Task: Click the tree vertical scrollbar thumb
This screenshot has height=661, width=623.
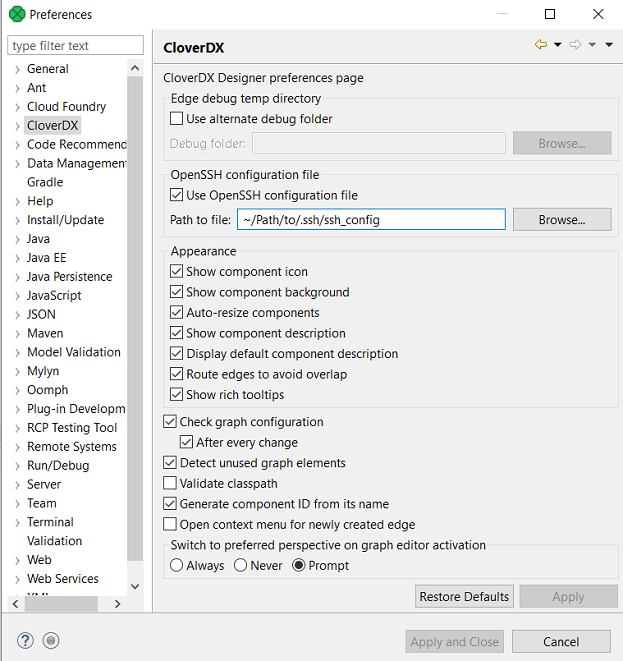Action: [x=135, y=319]
